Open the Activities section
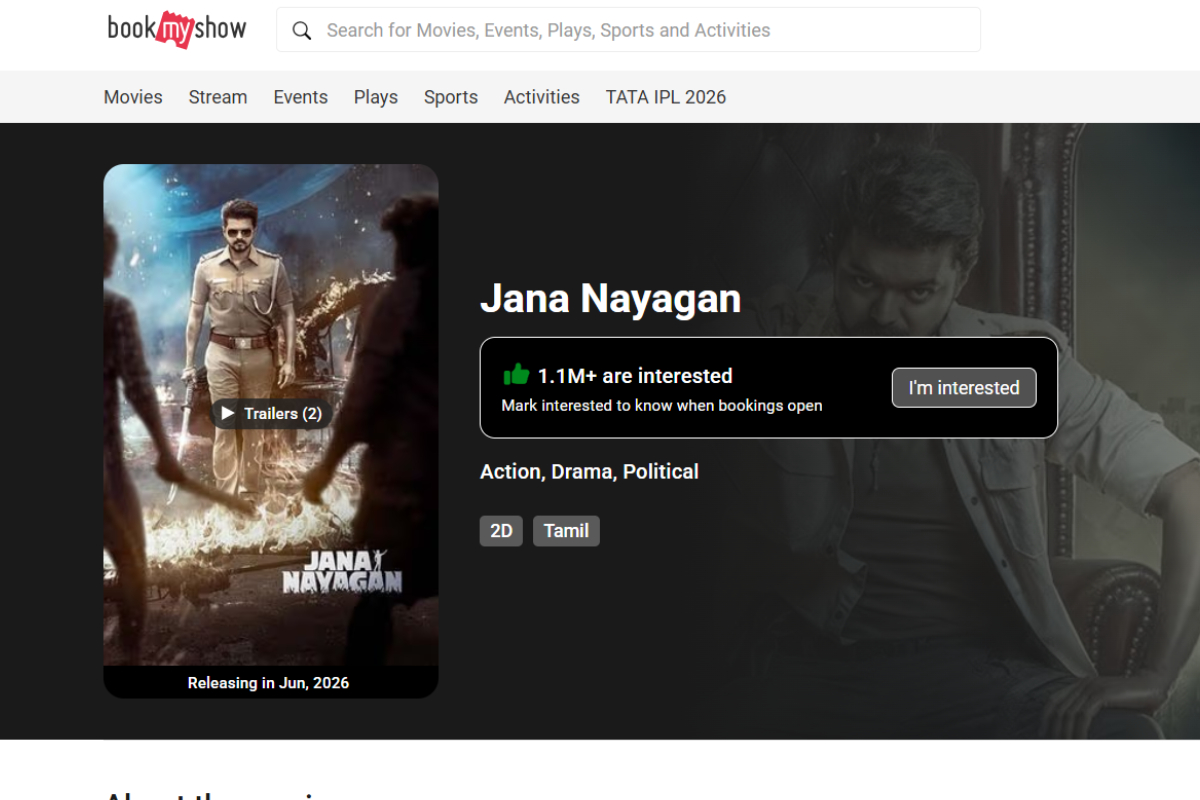The height and width of the screenshot is (800, 1200). coord(542,97)
